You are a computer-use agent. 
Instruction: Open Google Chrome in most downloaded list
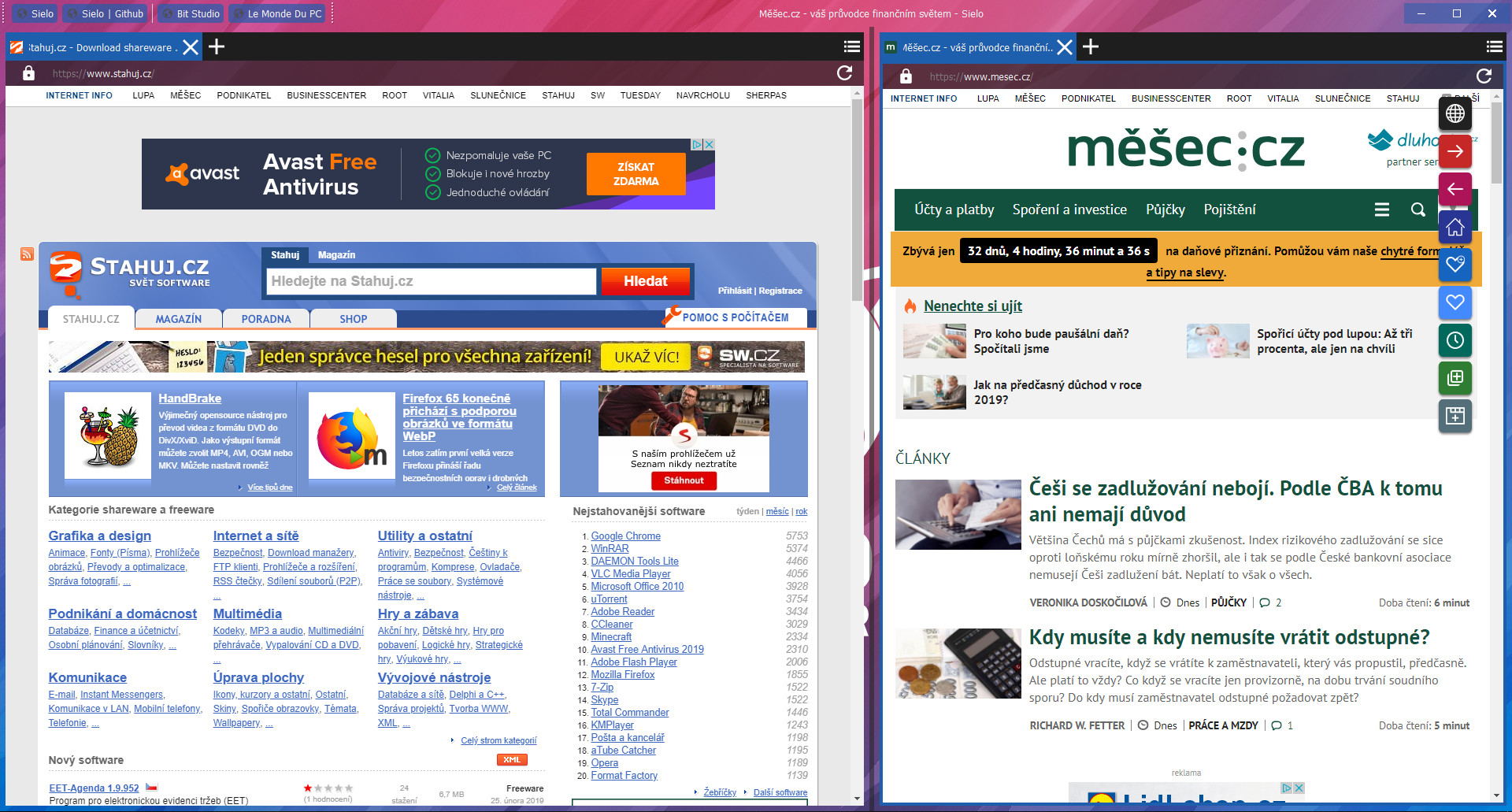626,536
